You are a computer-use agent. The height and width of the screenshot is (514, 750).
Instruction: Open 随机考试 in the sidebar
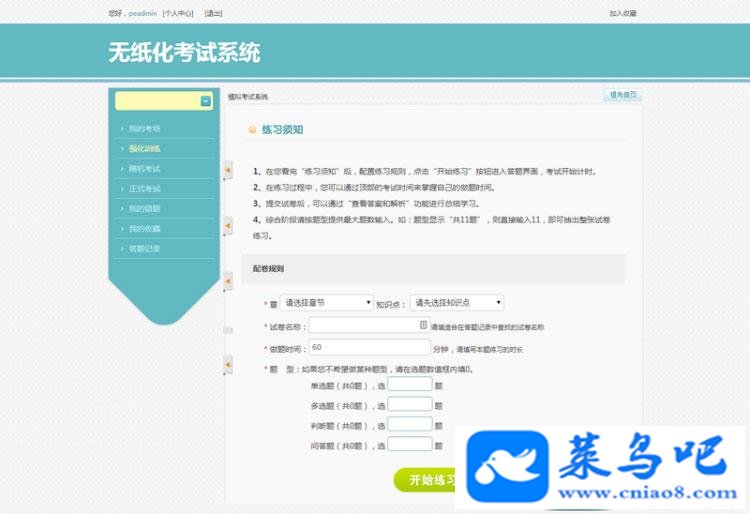(144, 169)
